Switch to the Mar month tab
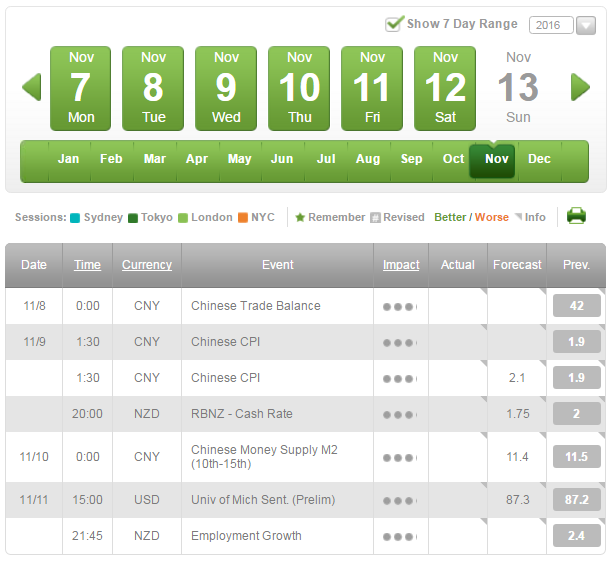 155,159
